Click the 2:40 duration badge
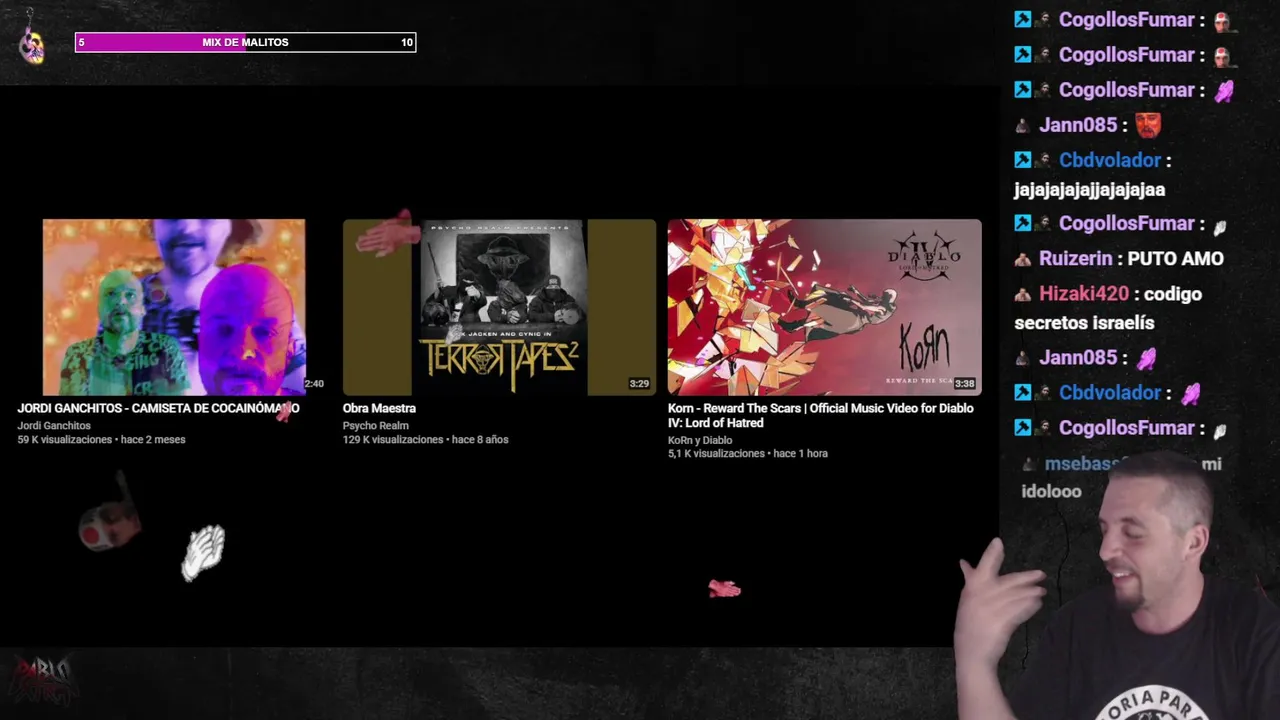The image size is (1280, 720). coord(314,384)
